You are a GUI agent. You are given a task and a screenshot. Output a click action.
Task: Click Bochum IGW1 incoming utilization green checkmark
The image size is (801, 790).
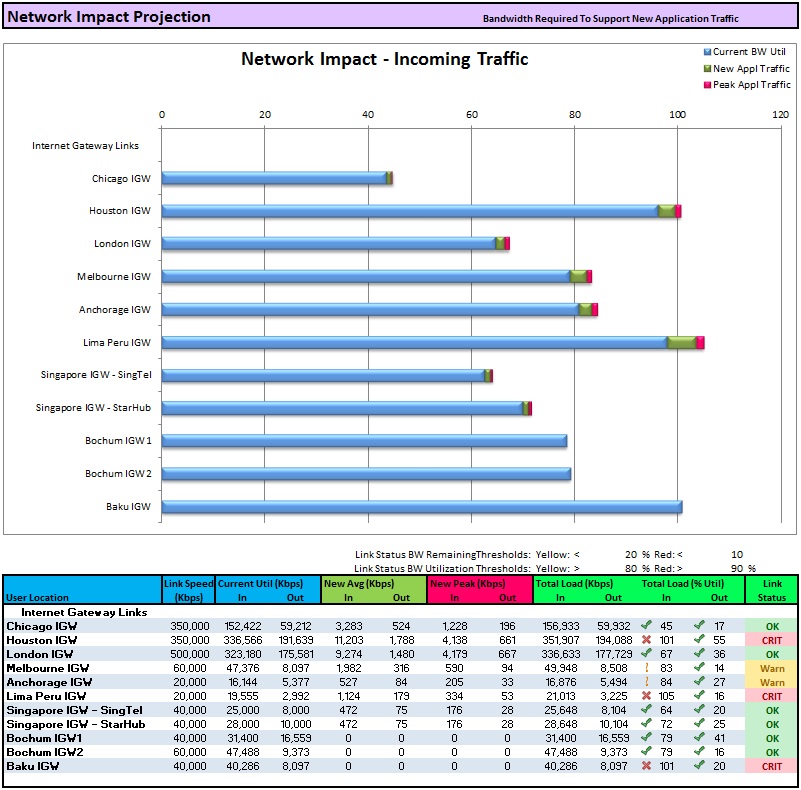[646, 738]
